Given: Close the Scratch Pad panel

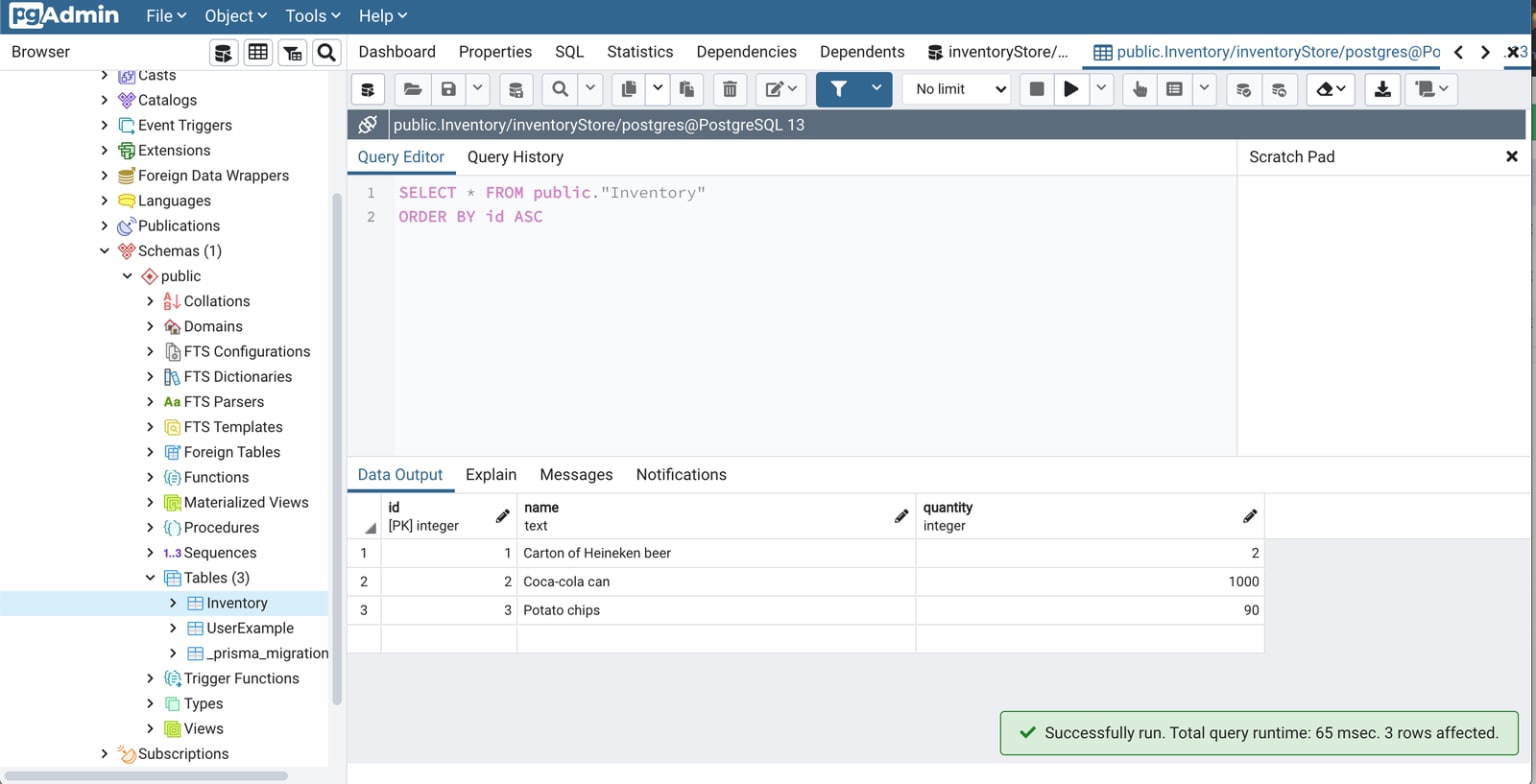Looking at the screenshot, I should click(x=1512, y=156).
